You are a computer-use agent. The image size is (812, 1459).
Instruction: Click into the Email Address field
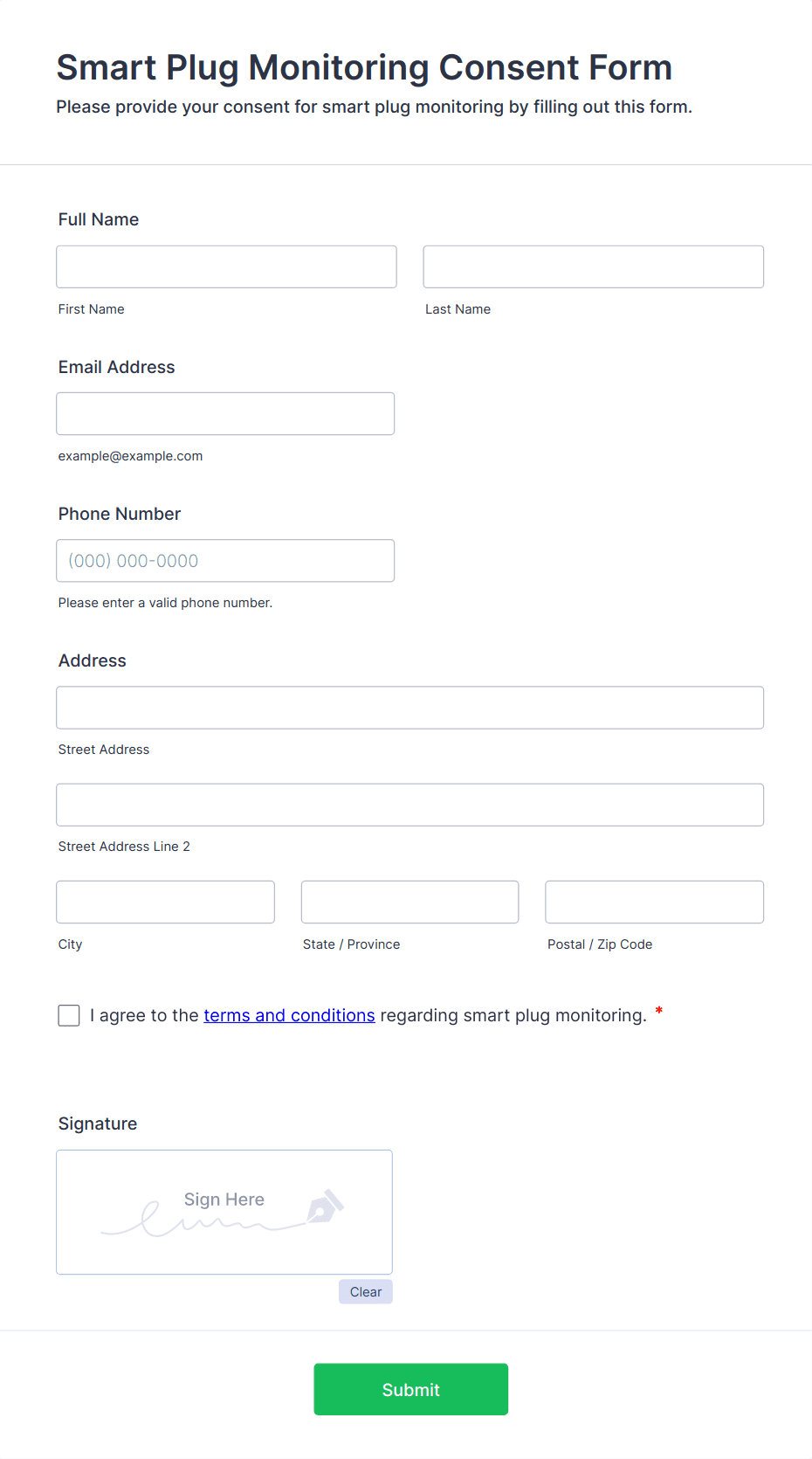tap(225, 413)
